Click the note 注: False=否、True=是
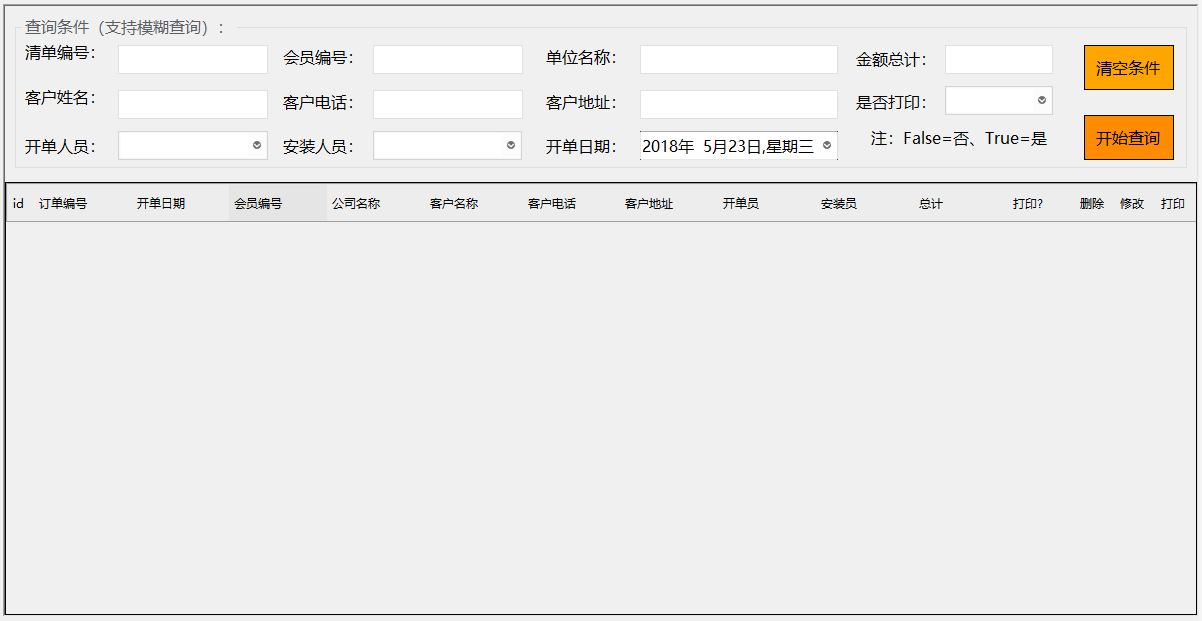 [959, 138]
